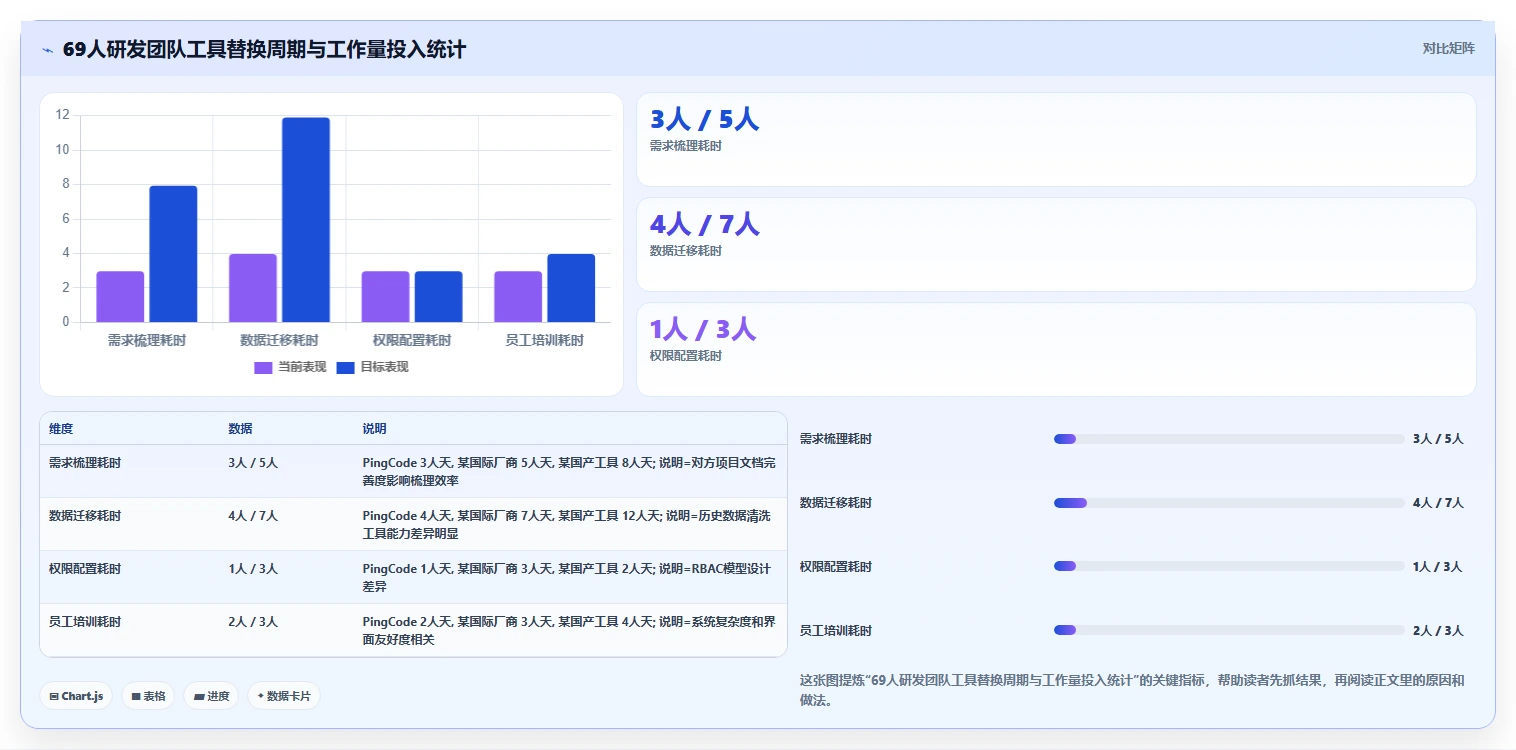Click the 权限配置耗时 cell in the table

coord(85,569)
